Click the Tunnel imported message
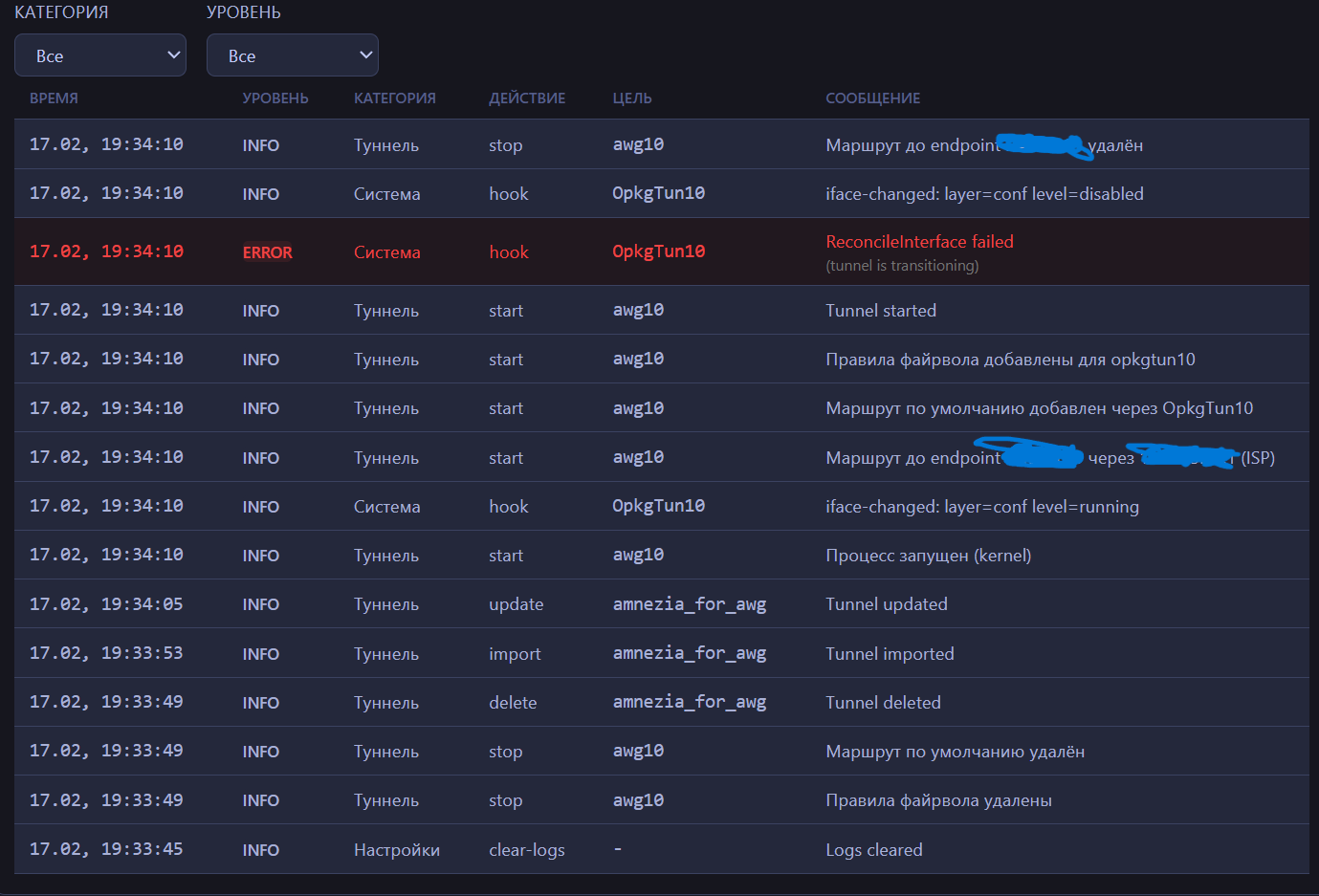Screen dimensions: 1319x896 [x=890, y=654]
